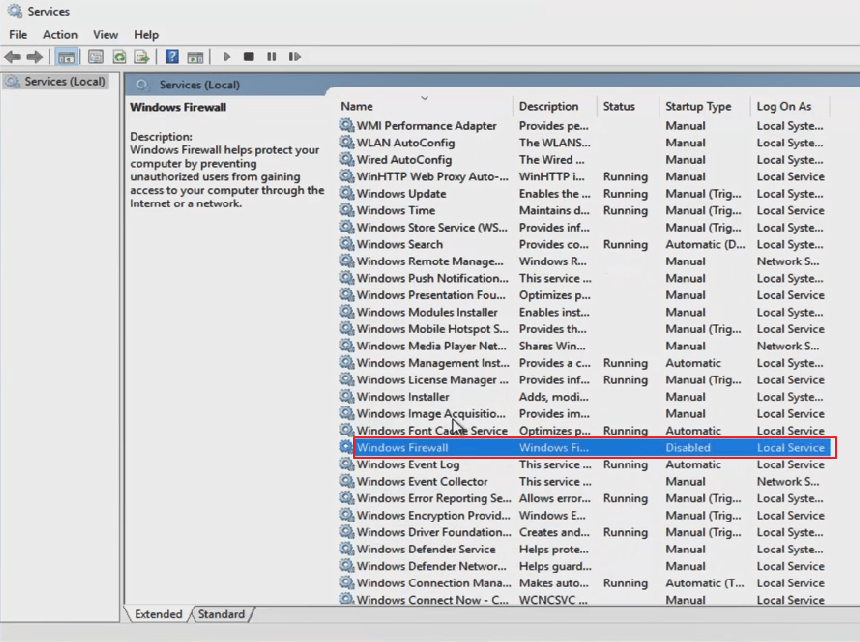Image resolution: width=860 pixels, height=642 pixels.
Task: Open the Action menu
Action: [x=60, y=35]
